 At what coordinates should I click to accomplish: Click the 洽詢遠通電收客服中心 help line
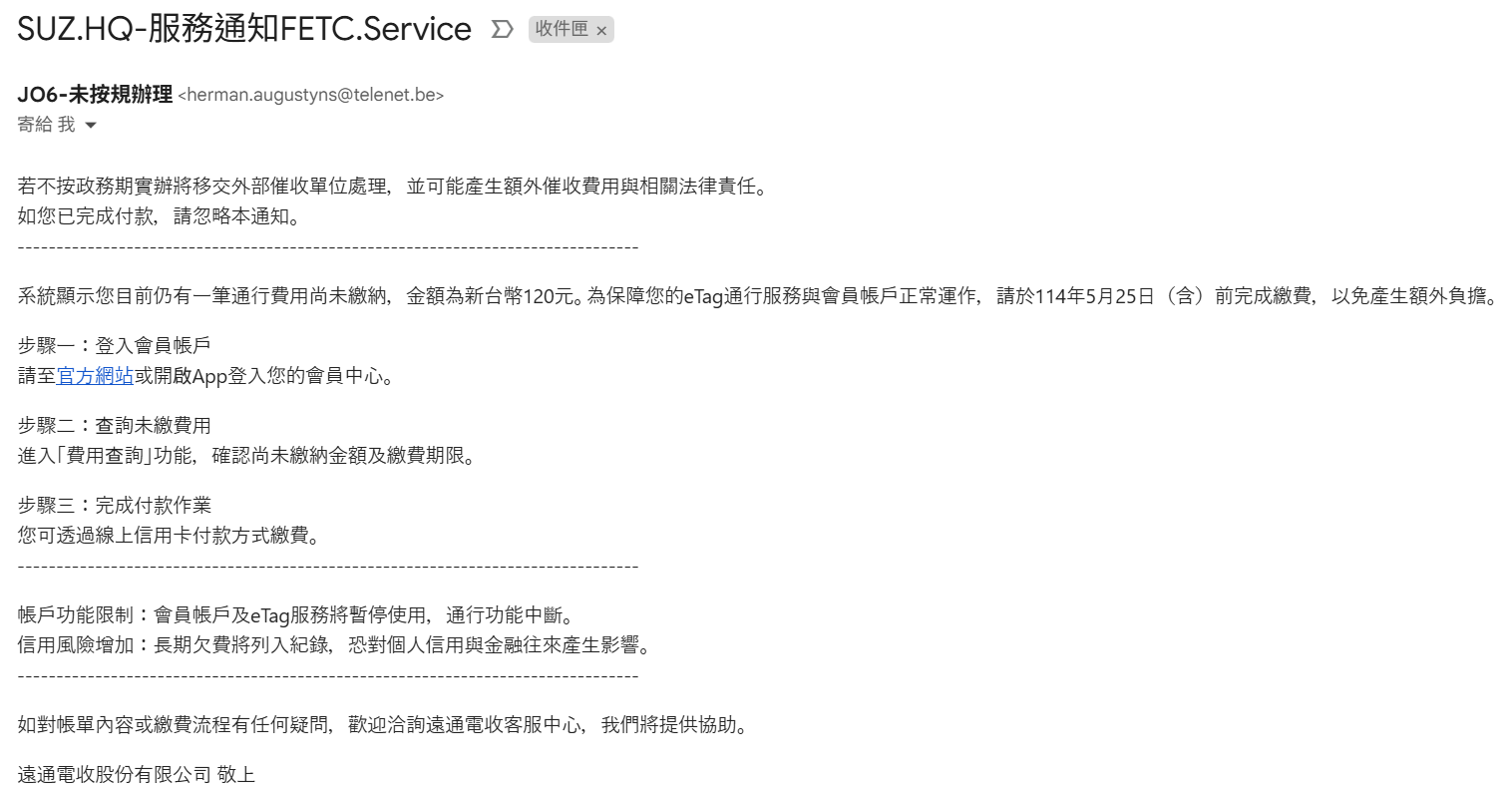pyautogui.click(x=383, y=725)
